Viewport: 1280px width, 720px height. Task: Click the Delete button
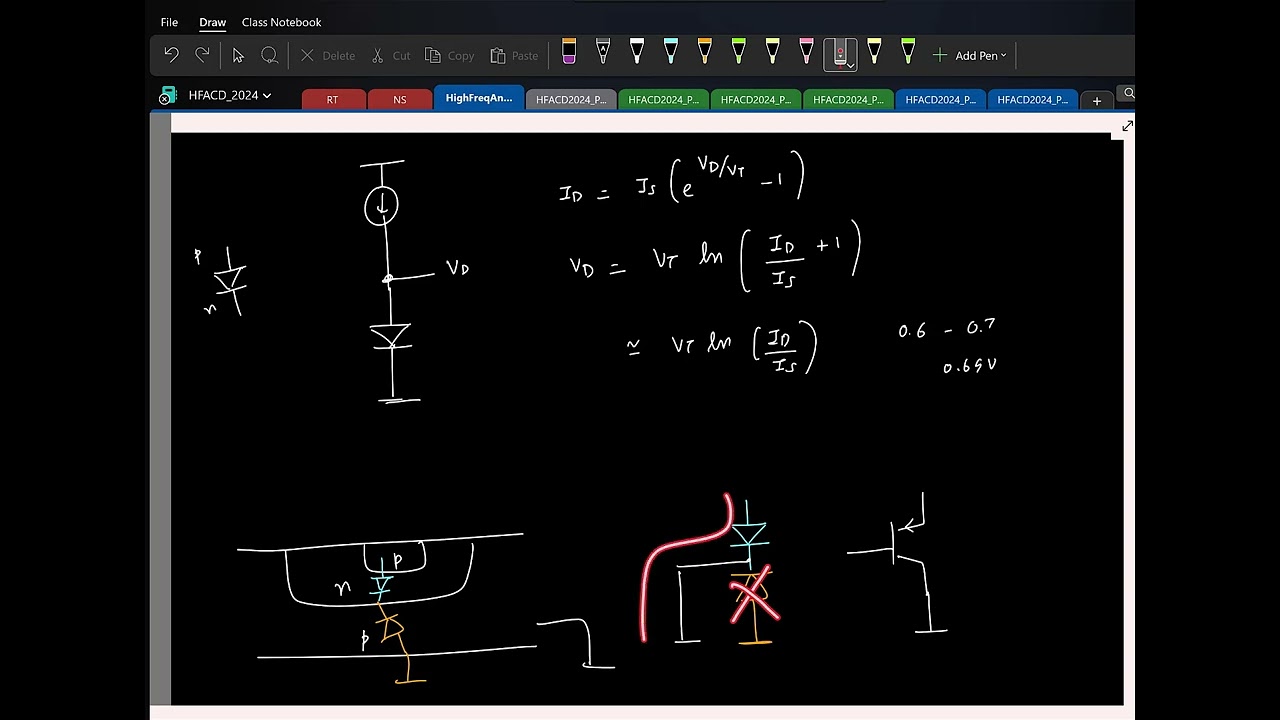point(328,56)
